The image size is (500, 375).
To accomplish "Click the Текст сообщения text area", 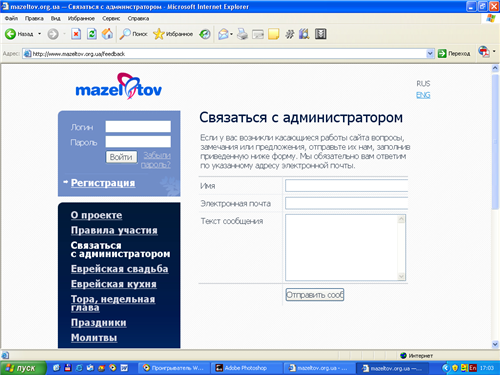I will 345,247.
